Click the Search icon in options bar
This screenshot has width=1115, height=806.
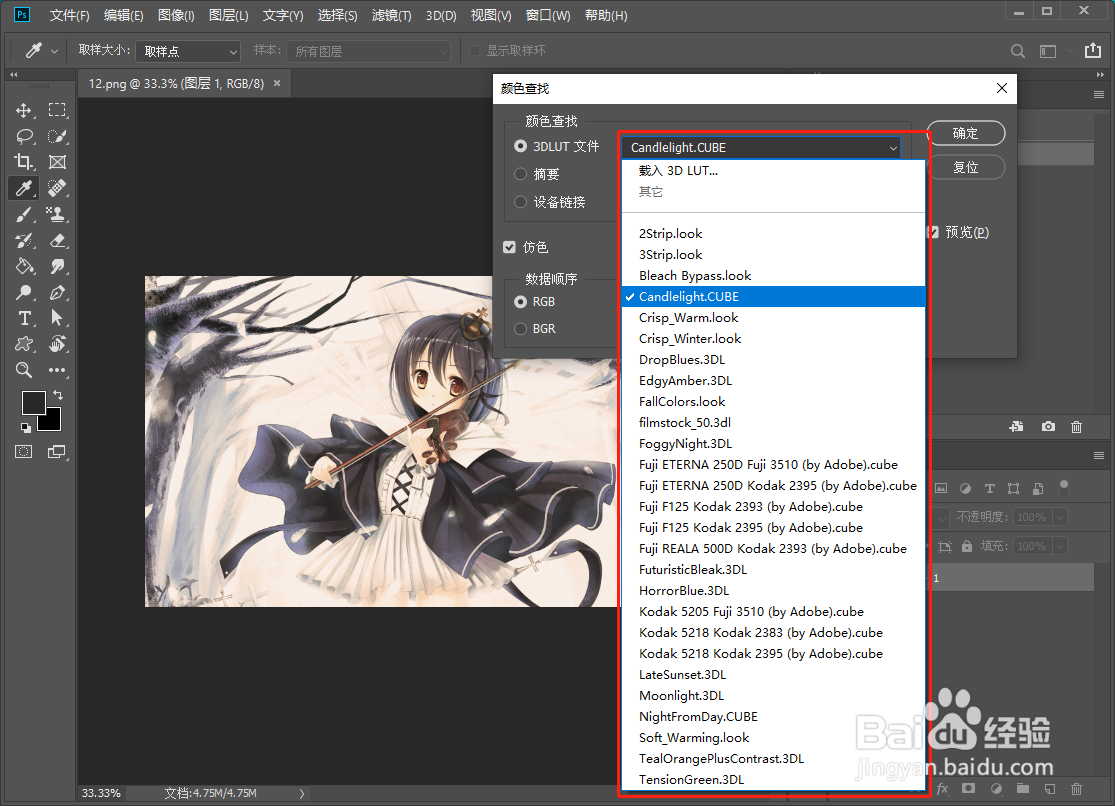tap(1018, 51)
